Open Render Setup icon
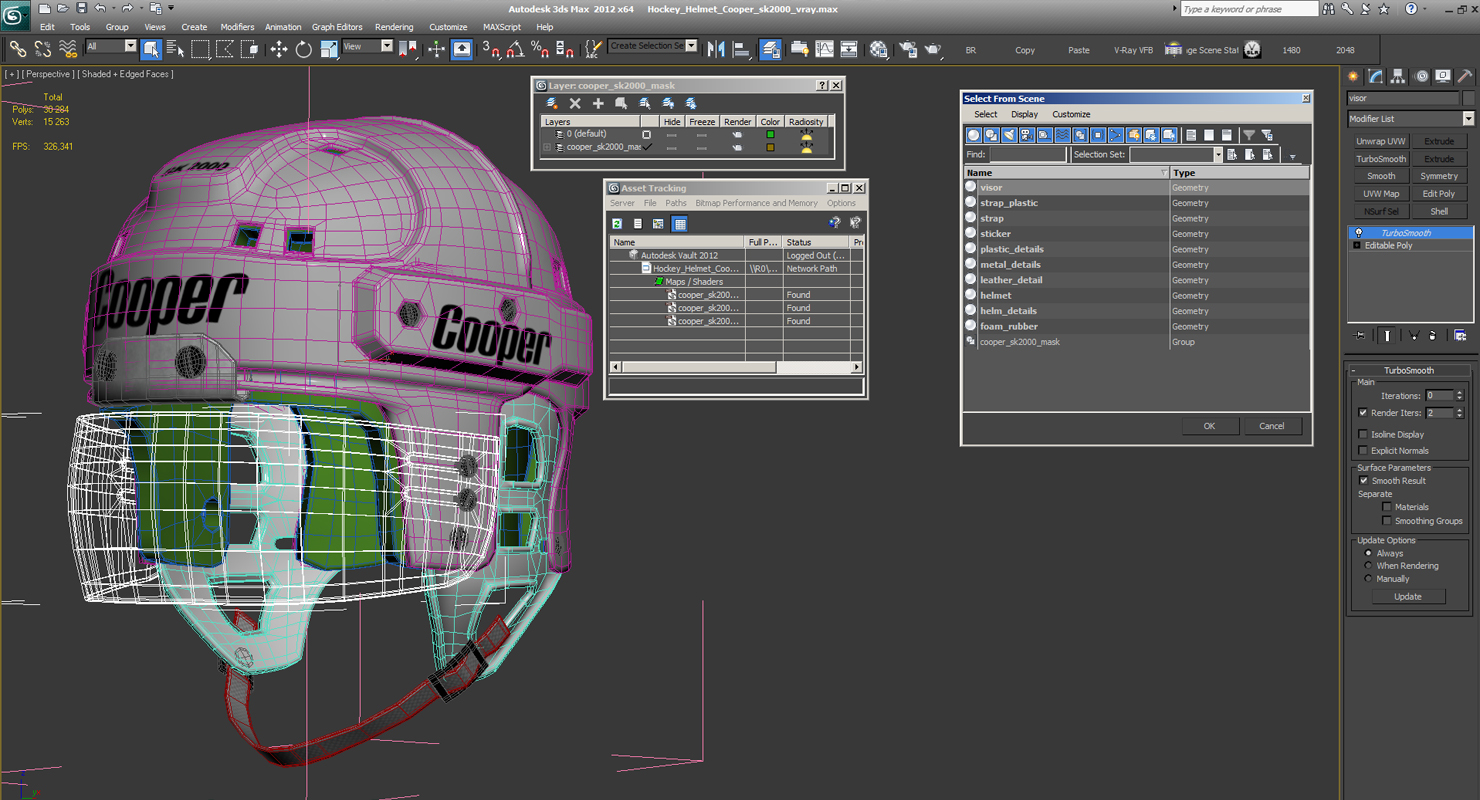Viewport: 1480px width, 800px height. [x=908, y=49]
